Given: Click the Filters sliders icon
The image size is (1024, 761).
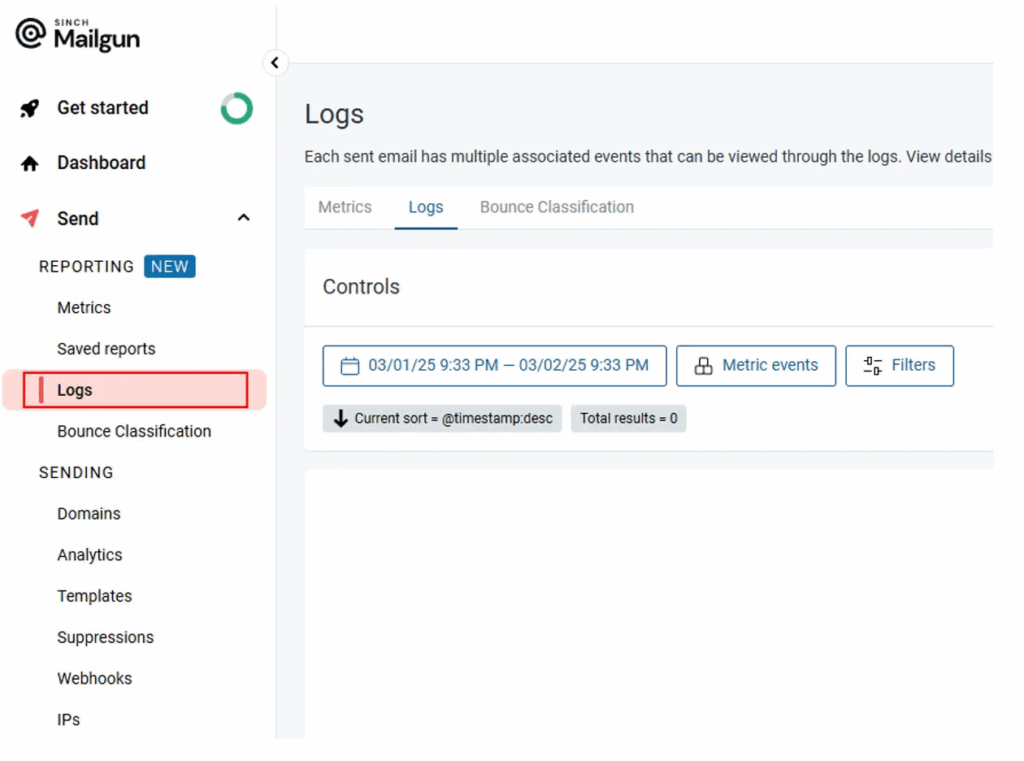Looking at the screenshot, I should point(872,366).
